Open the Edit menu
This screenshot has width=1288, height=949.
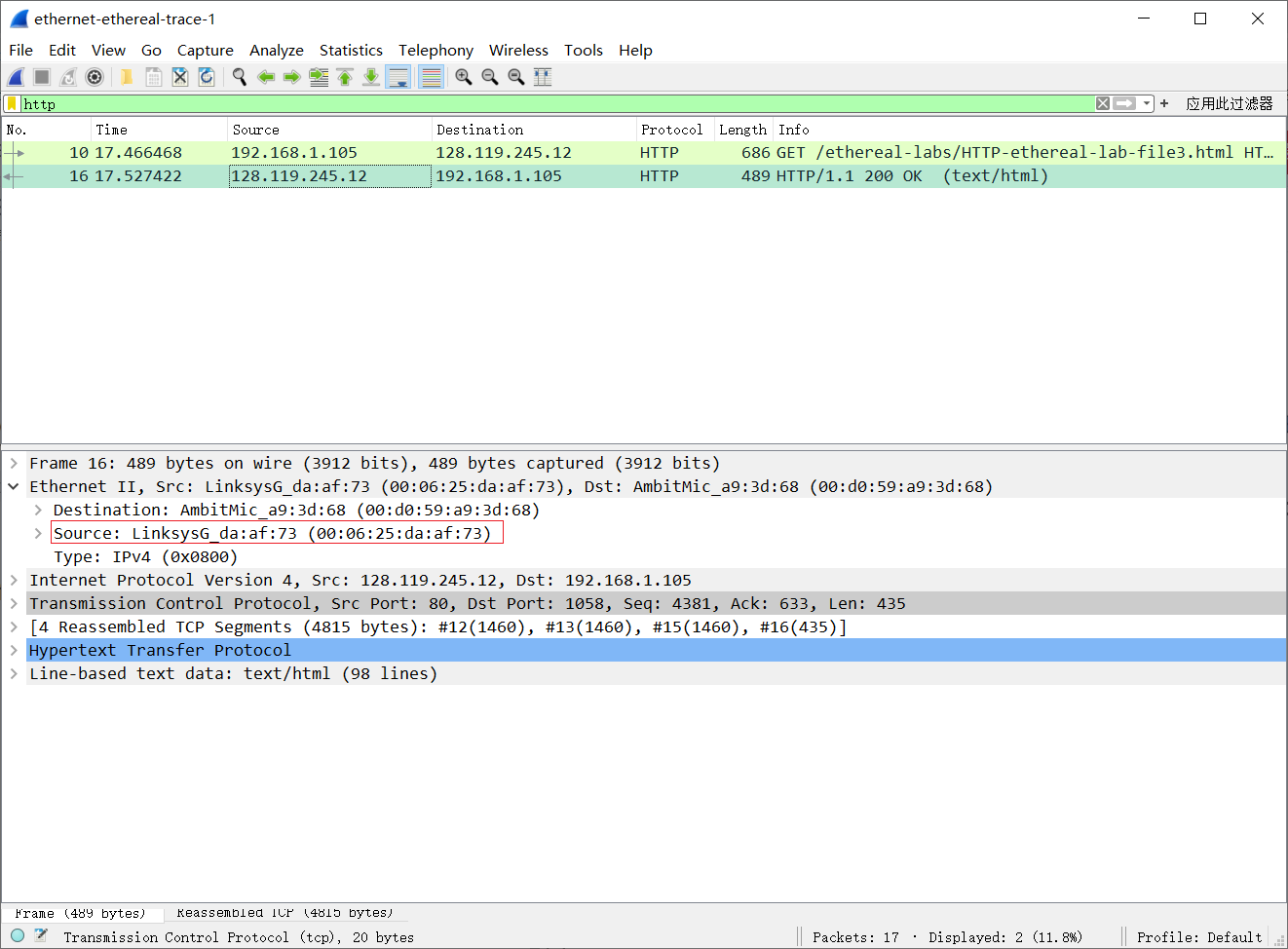tap(62, 50)
